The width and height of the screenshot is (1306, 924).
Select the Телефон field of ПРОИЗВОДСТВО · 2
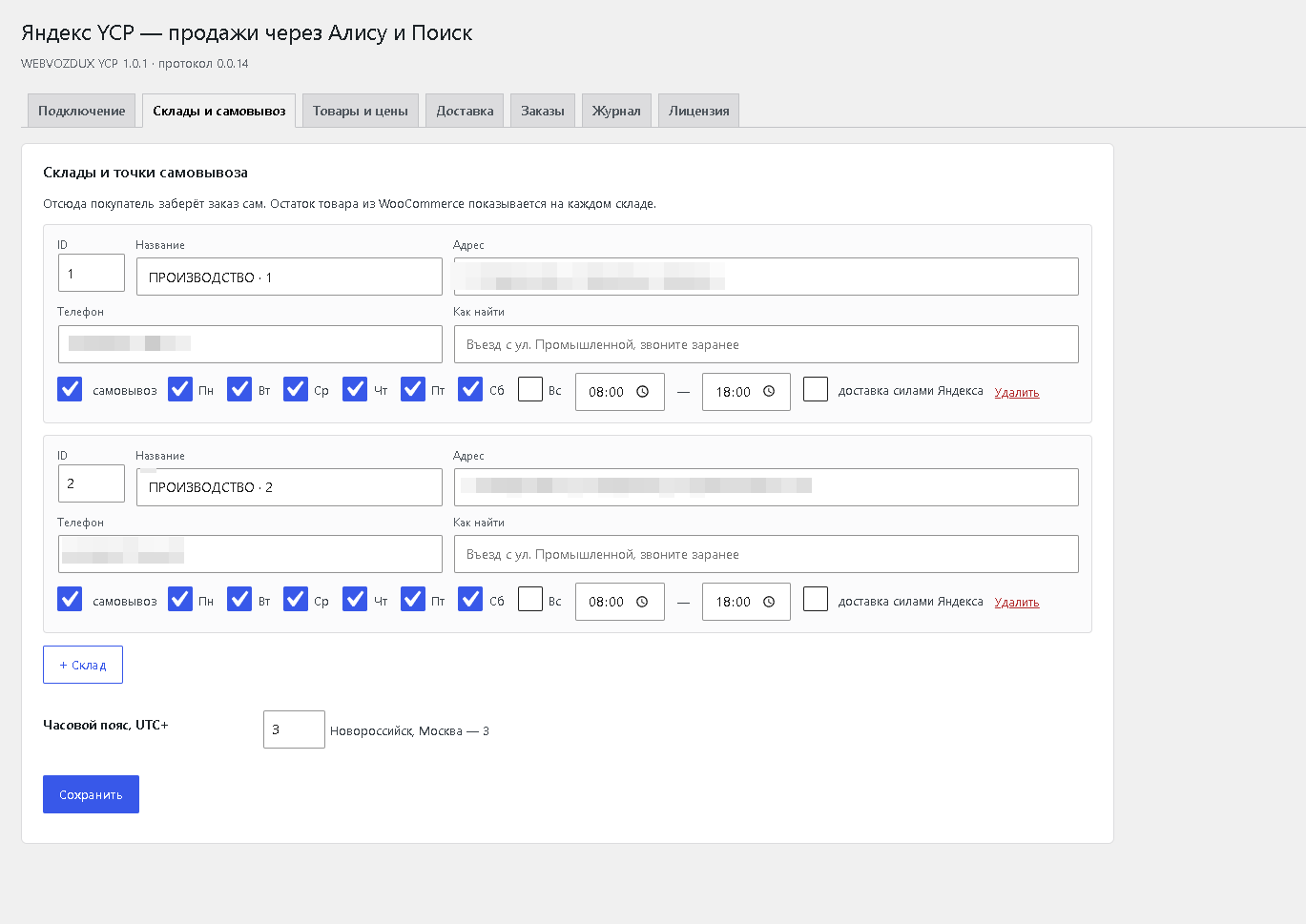click(250, 554)
